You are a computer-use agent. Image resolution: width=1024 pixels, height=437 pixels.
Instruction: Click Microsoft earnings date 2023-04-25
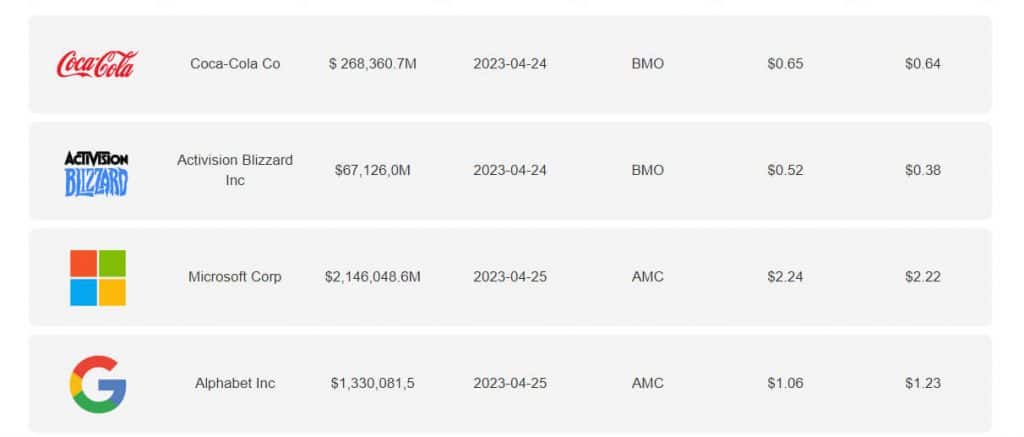click(x=510, y=277)
